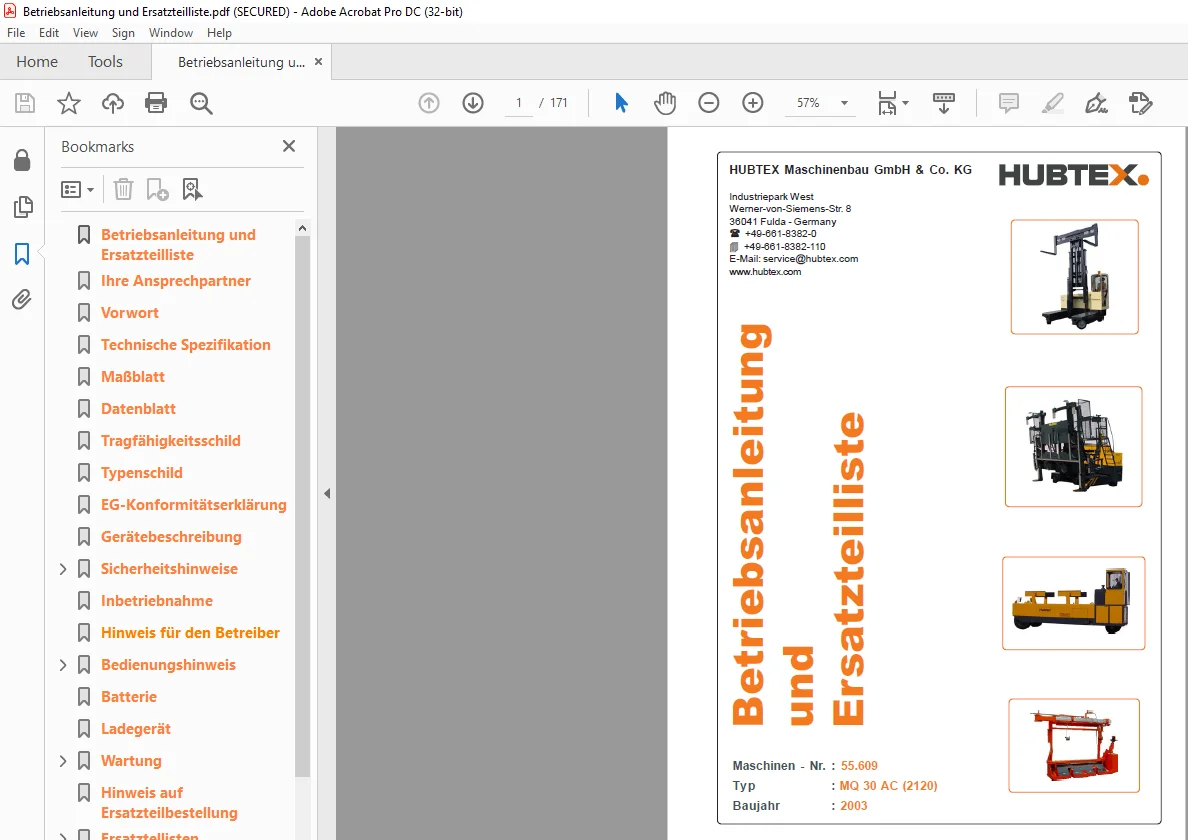Viewport: 1188px width, 840px height.
Task: Click the Save file icon
Action: click(25, 103)
